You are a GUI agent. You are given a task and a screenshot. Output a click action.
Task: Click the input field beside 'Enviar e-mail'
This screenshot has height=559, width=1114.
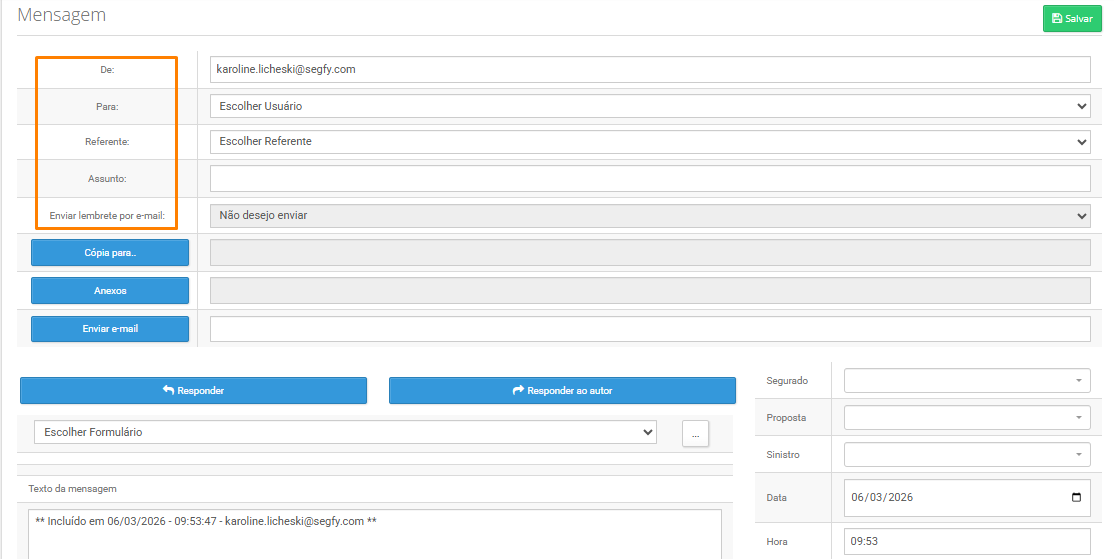pyautogui.click(x=649, y=329)
